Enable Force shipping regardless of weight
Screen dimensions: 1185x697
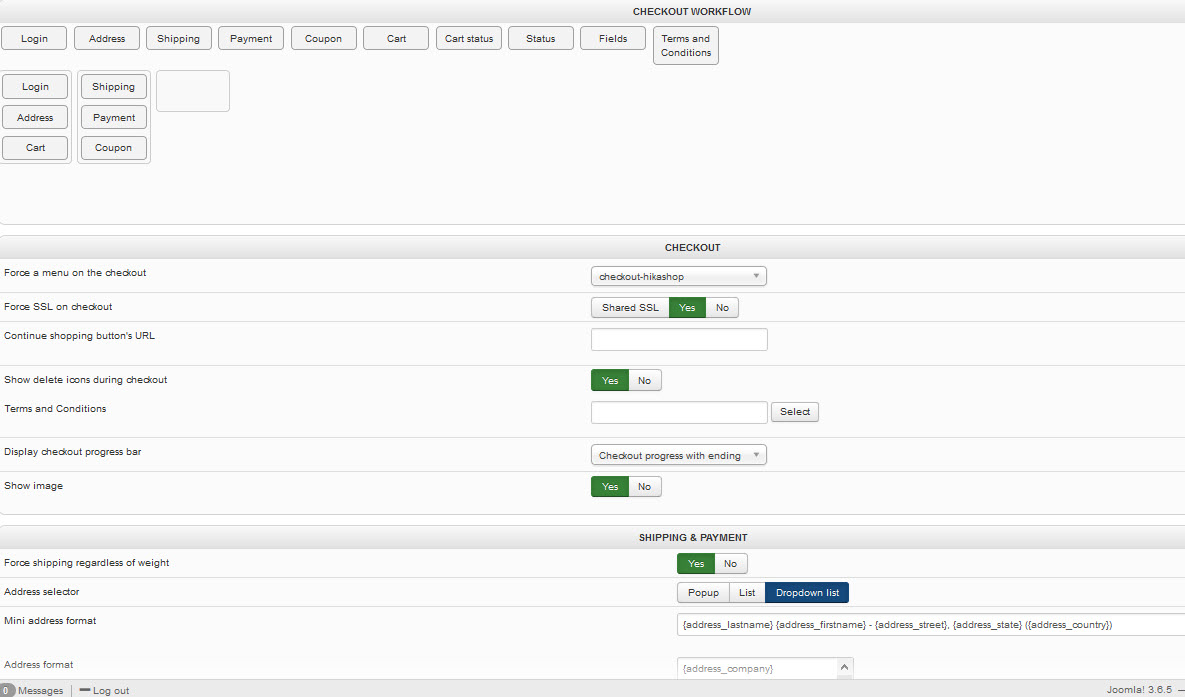point(696,564)
